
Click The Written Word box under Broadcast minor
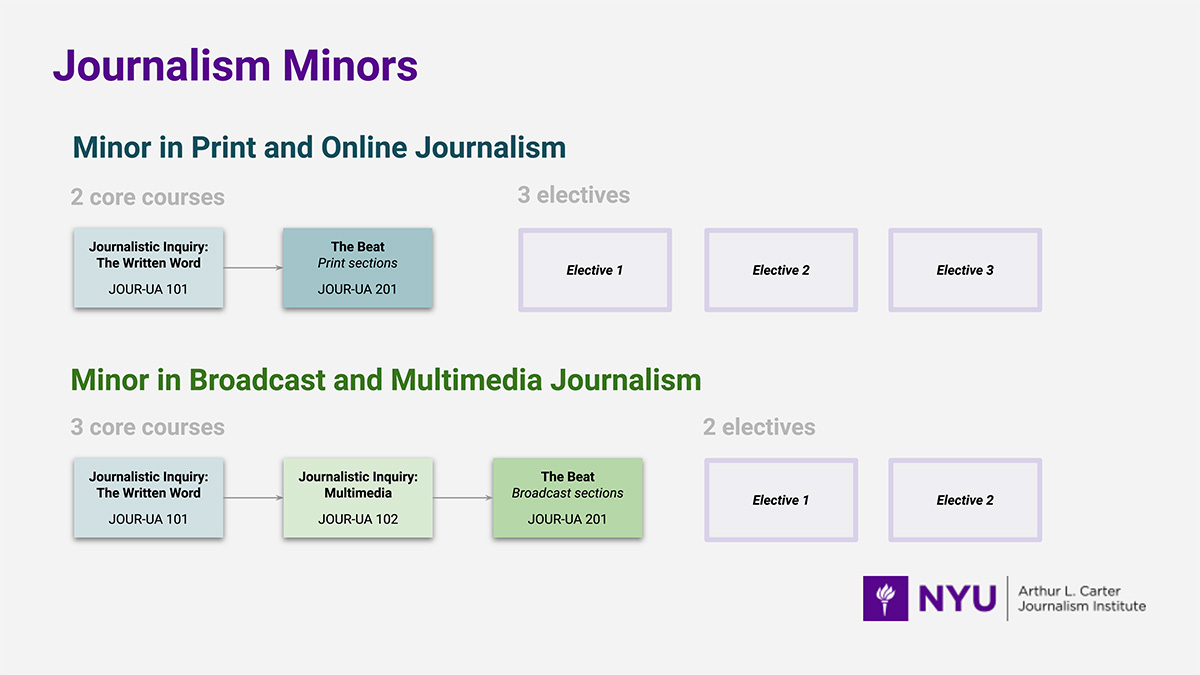tap(148, 498)
